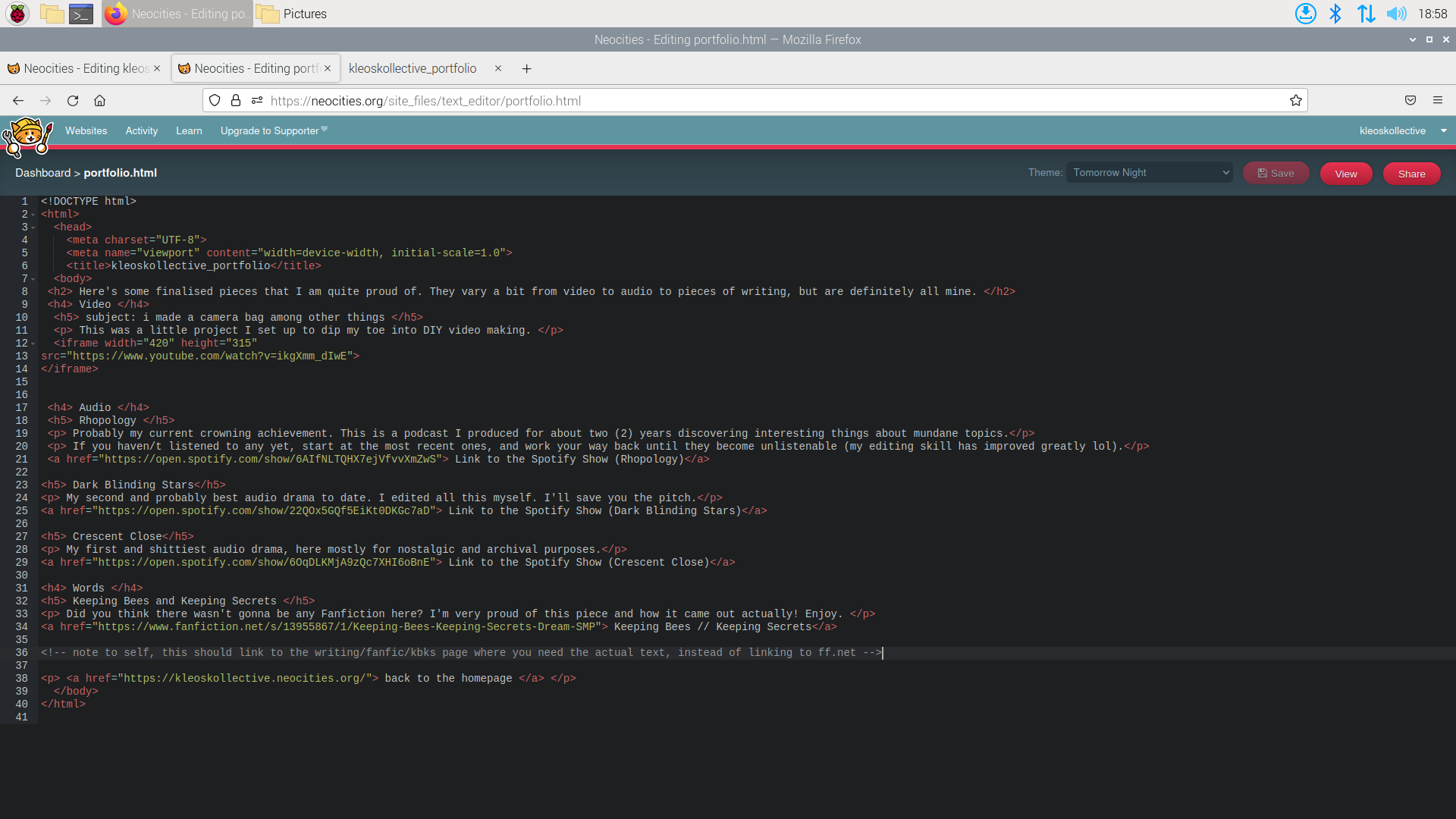
Task: Open a new browser tab
Action: click(526, 68)
